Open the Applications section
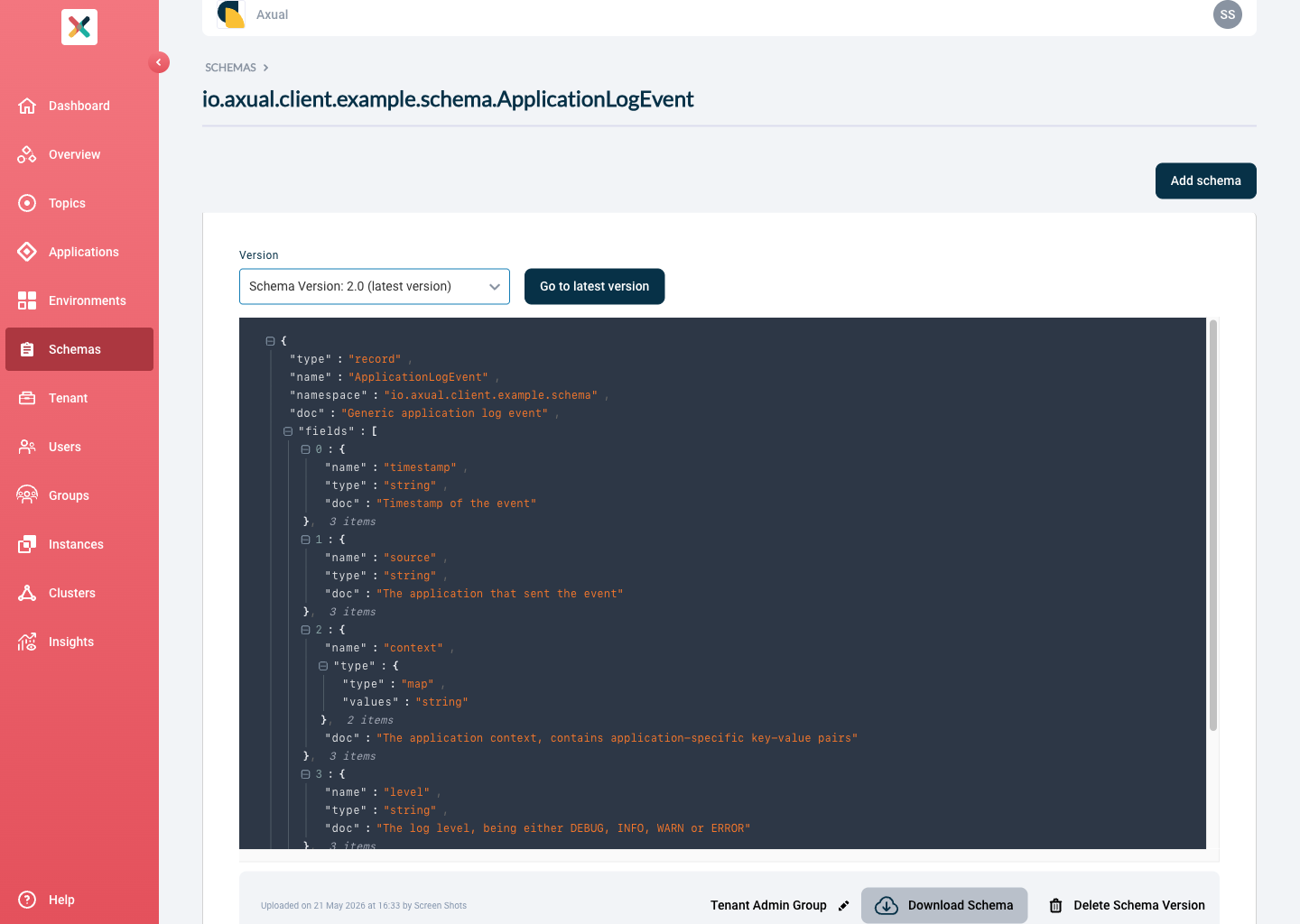The width and height of the screenshot is (1300, 924). (x=79, y=252)
